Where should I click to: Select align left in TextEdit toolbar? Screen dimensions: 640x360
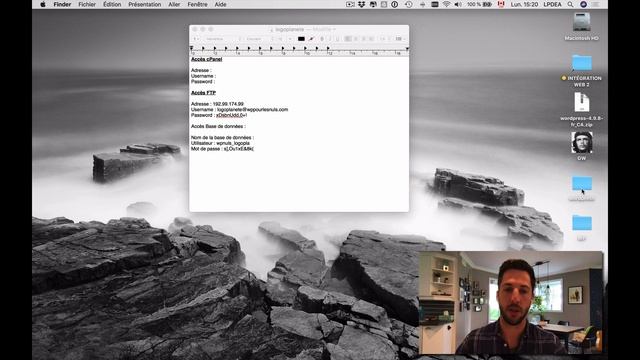(348, 39)
